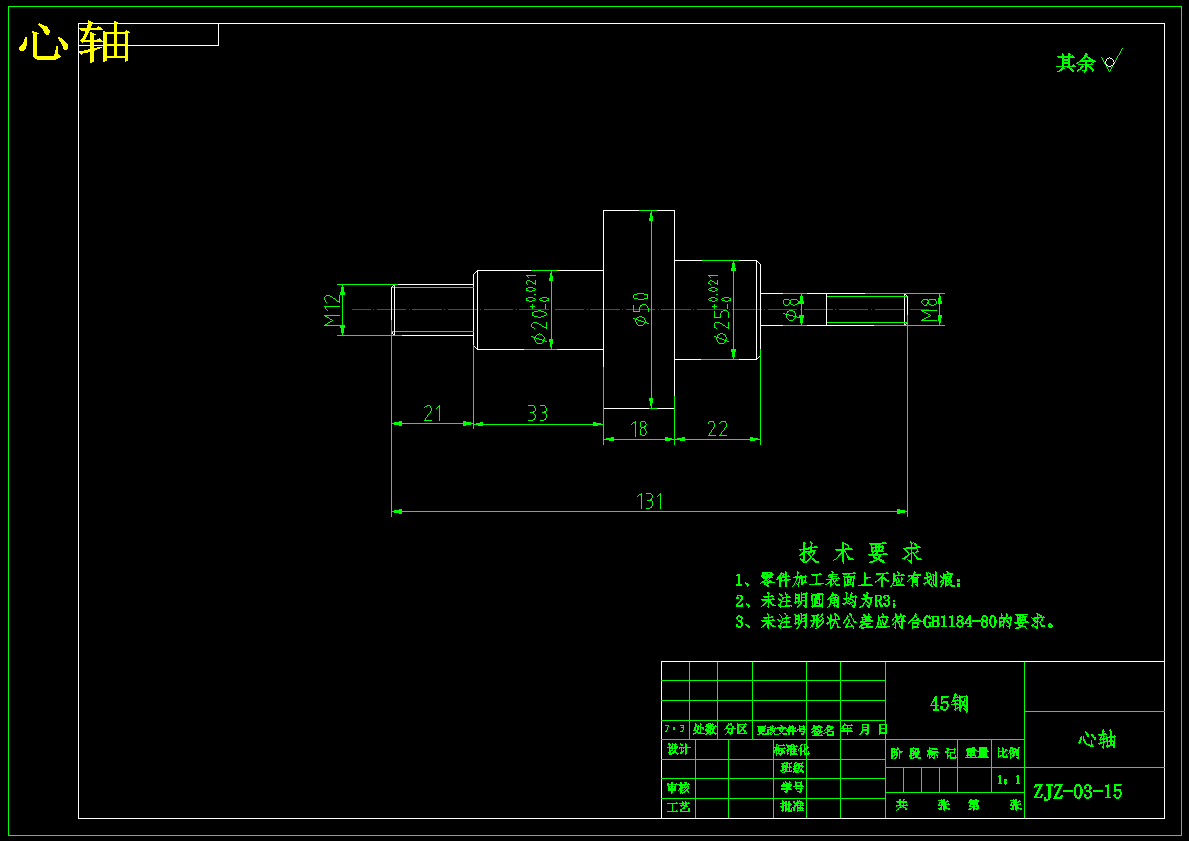Click the 处数 header cell
This screenshot has height=841, width=1189.
click(x=704, y=730)
